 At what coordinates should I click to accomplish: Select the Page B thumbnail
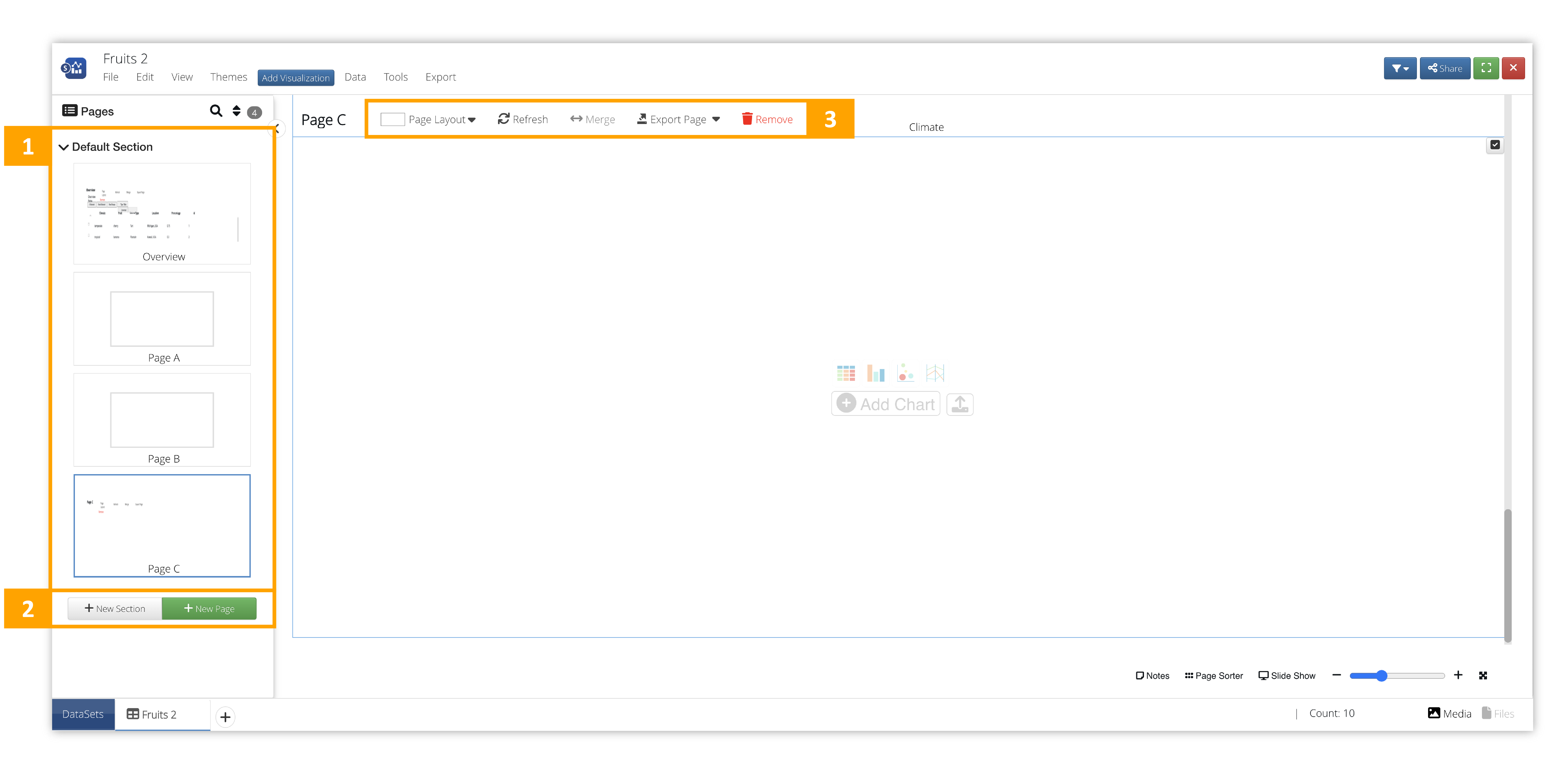pos(162,420)
